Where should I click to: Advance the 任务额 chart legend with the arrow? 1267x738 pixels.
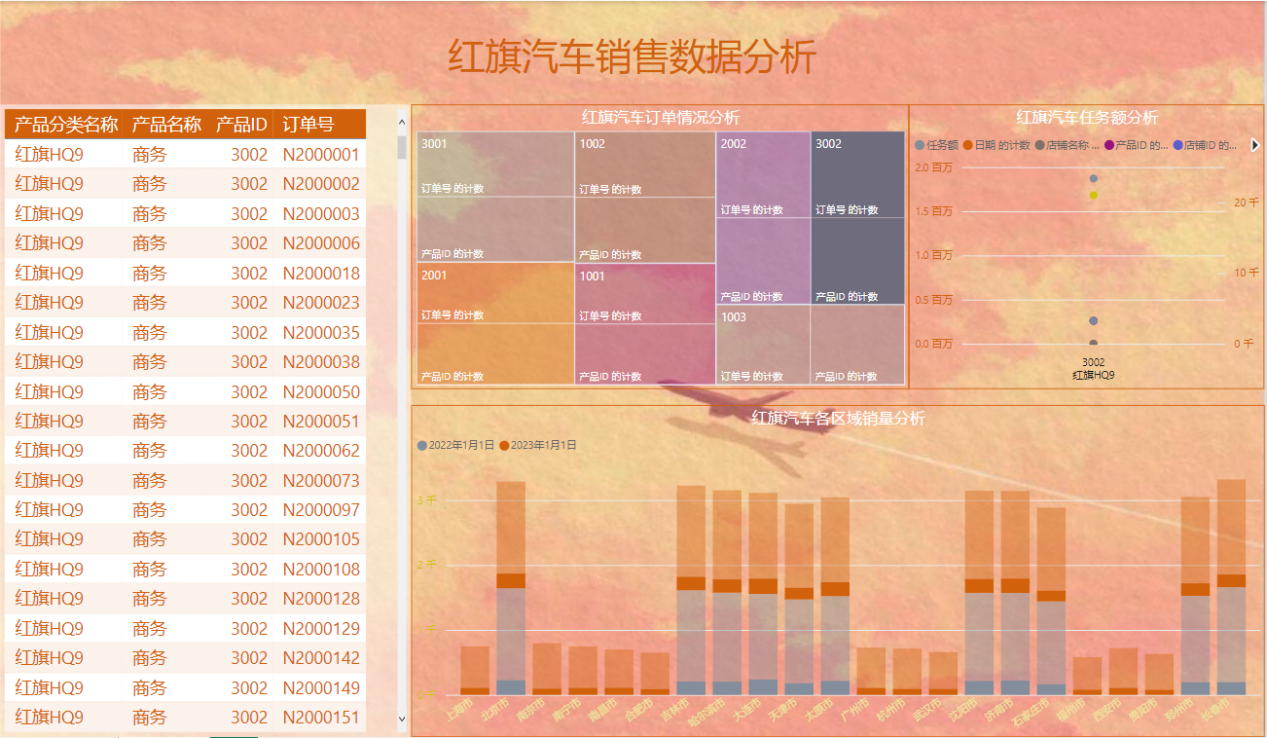point(1255,145)
